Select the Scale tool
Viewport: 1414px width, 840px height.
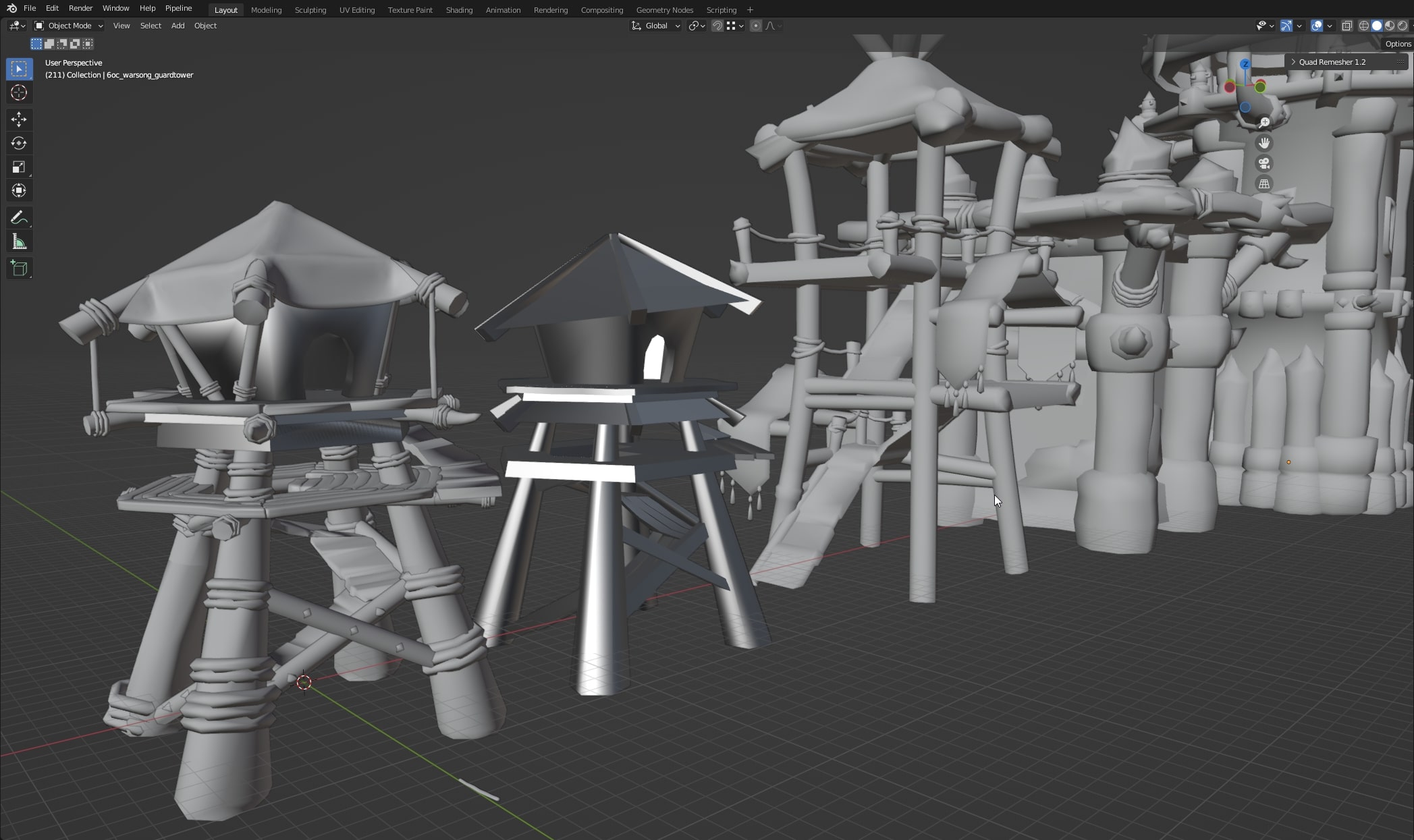point(19,167)
